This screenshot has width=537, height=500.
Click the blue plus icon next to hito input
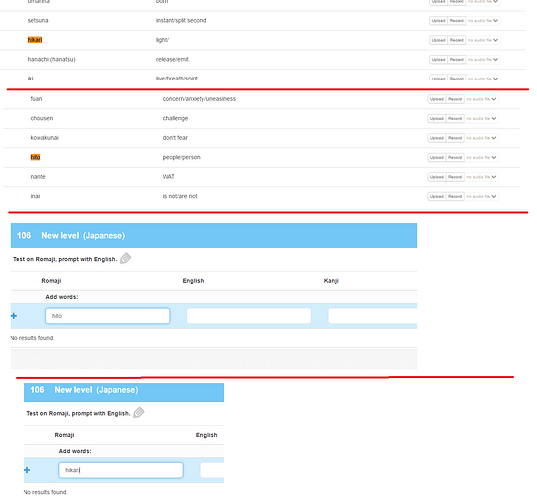14,316
